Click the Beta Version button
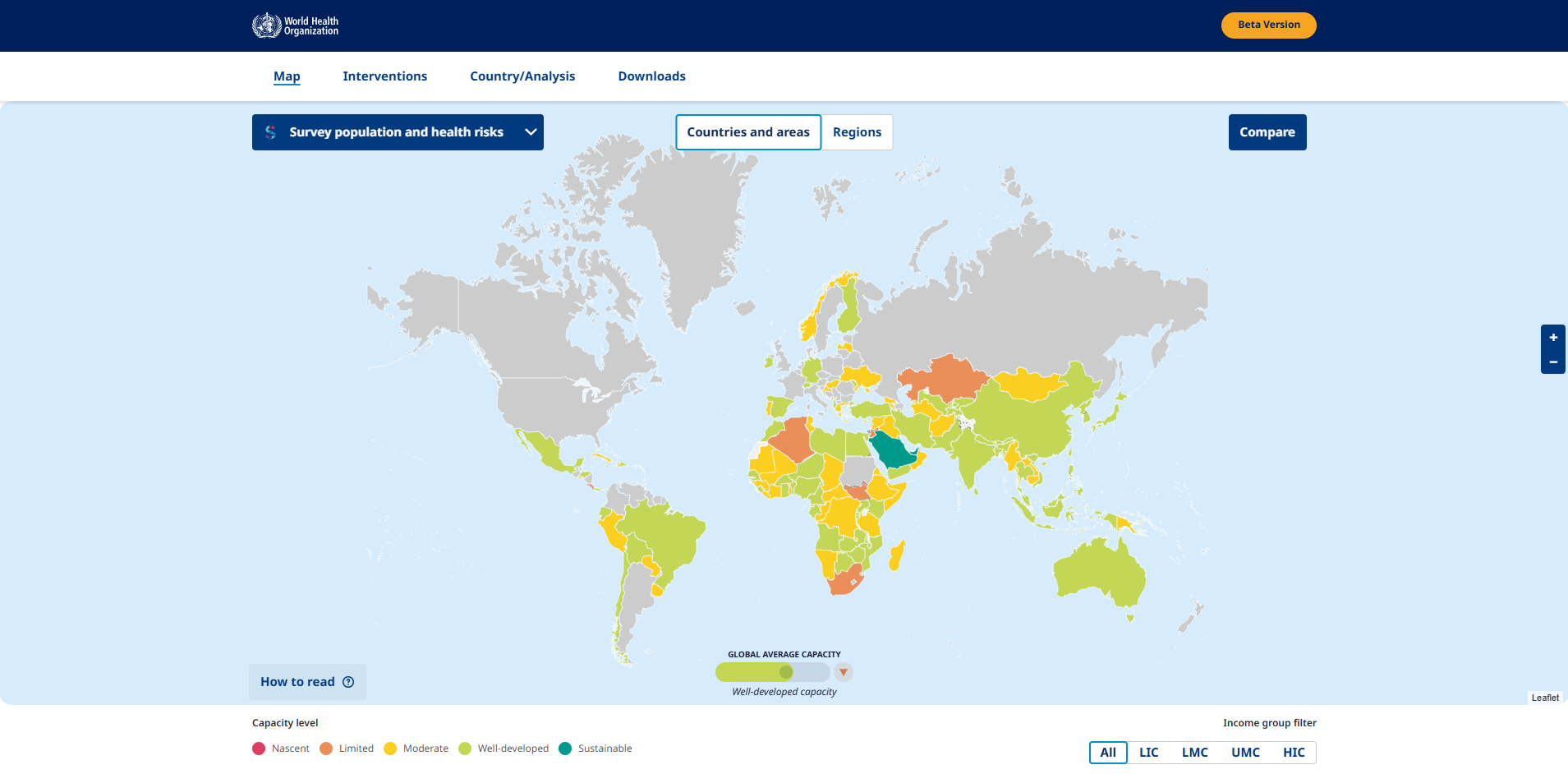 point(1269,25)
